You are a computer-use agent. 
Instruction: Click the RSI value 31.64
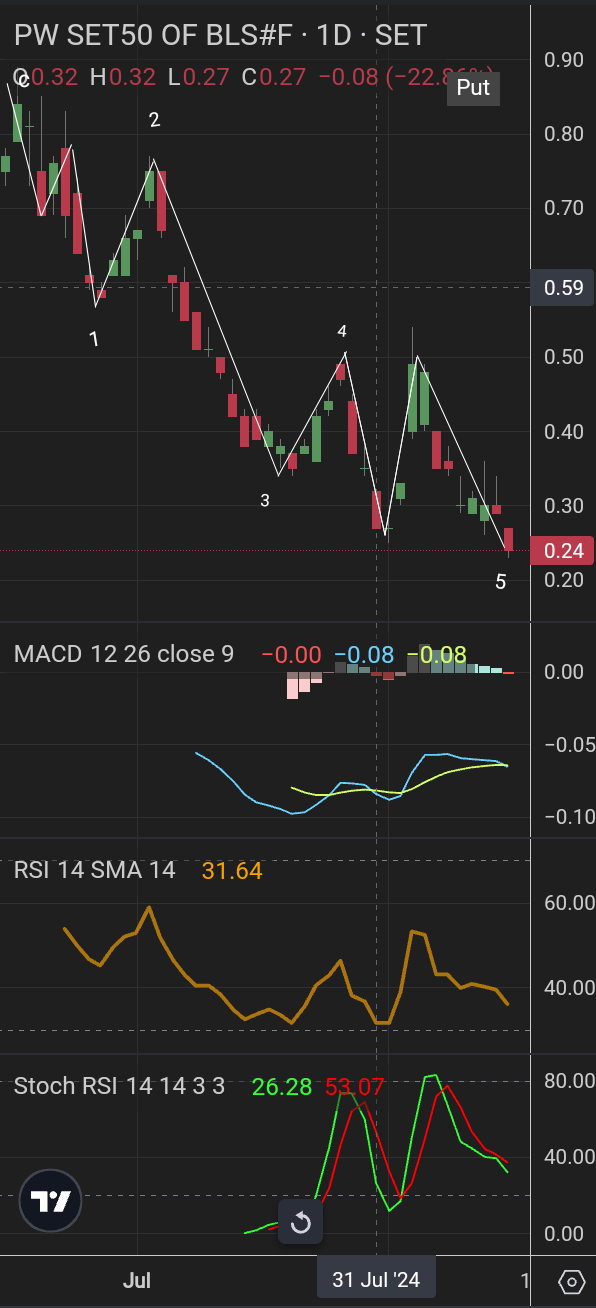click(232, 871)
